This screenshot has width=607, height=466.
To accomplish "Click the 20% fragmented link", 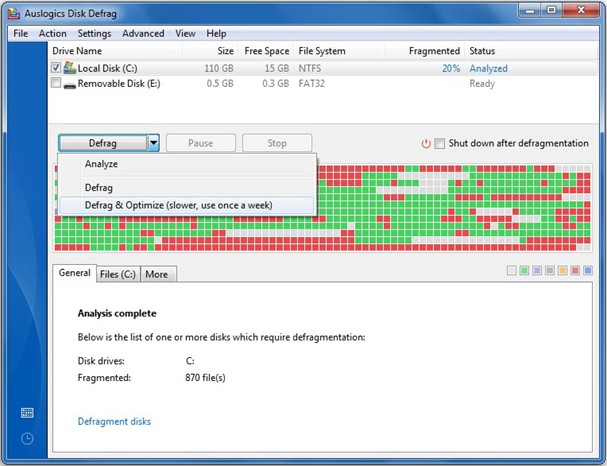I will pos(451,69).
